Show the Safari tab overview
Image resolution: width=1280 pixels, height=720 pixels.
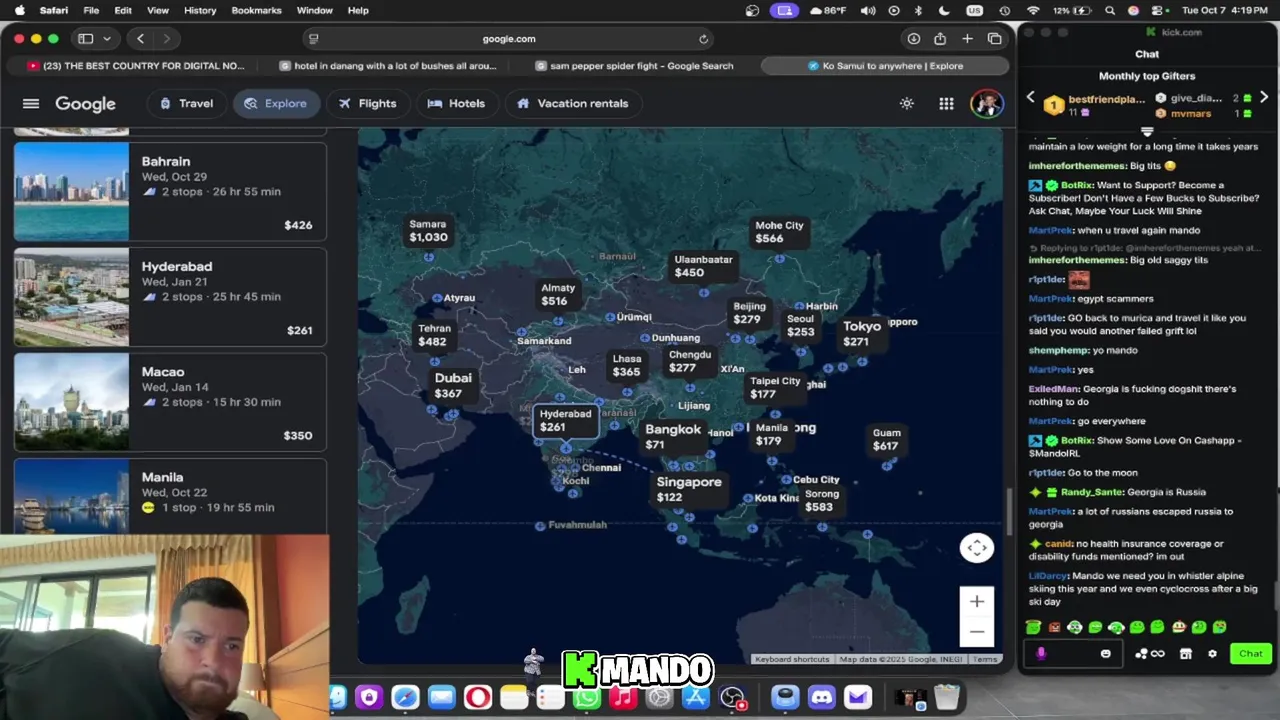994,39
